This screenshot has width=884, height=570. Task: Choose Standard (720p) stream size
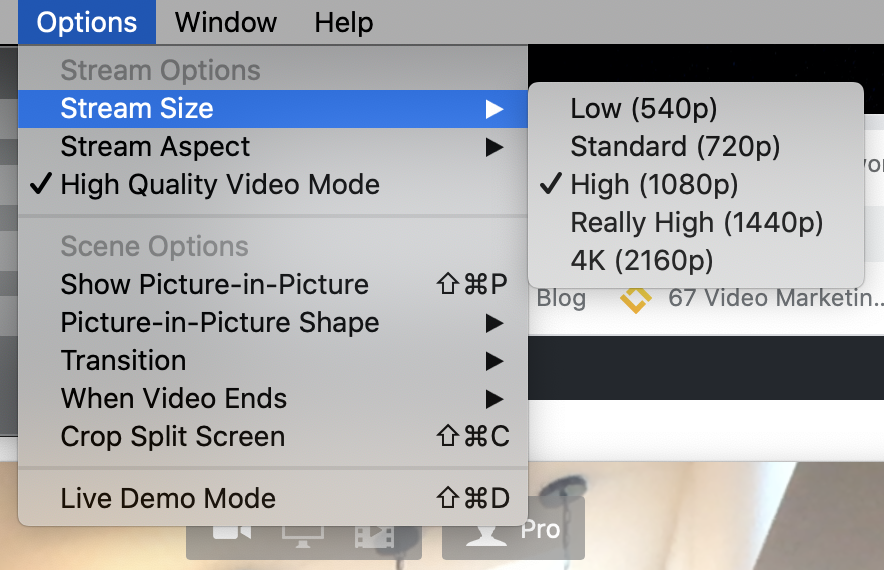click(x=696, y=147)
